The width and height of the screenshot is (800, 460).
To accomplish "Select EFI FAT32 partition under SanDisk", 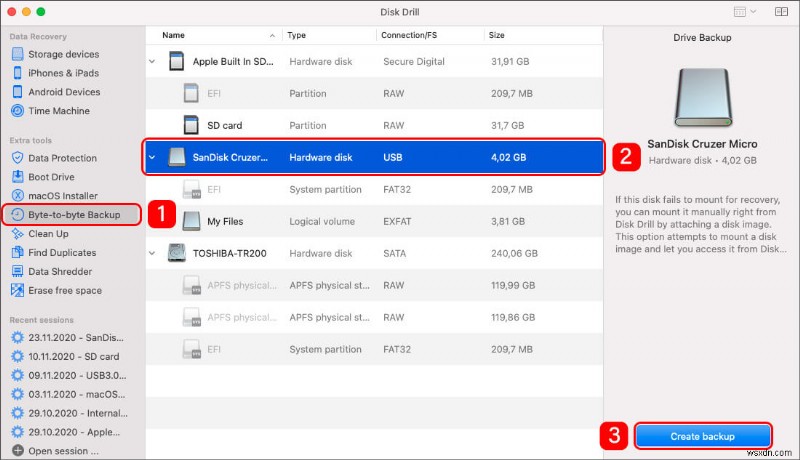I will point(374,190).
